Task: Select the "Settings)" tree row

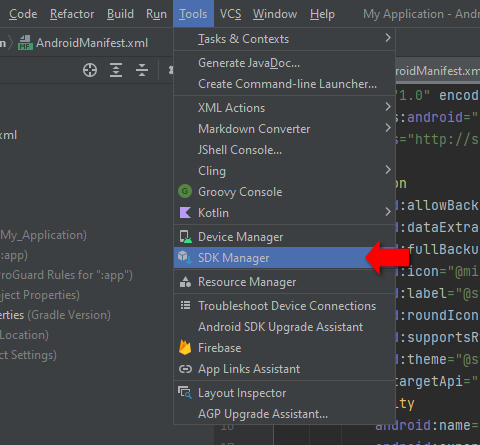Action: click(x=28, y=355)
